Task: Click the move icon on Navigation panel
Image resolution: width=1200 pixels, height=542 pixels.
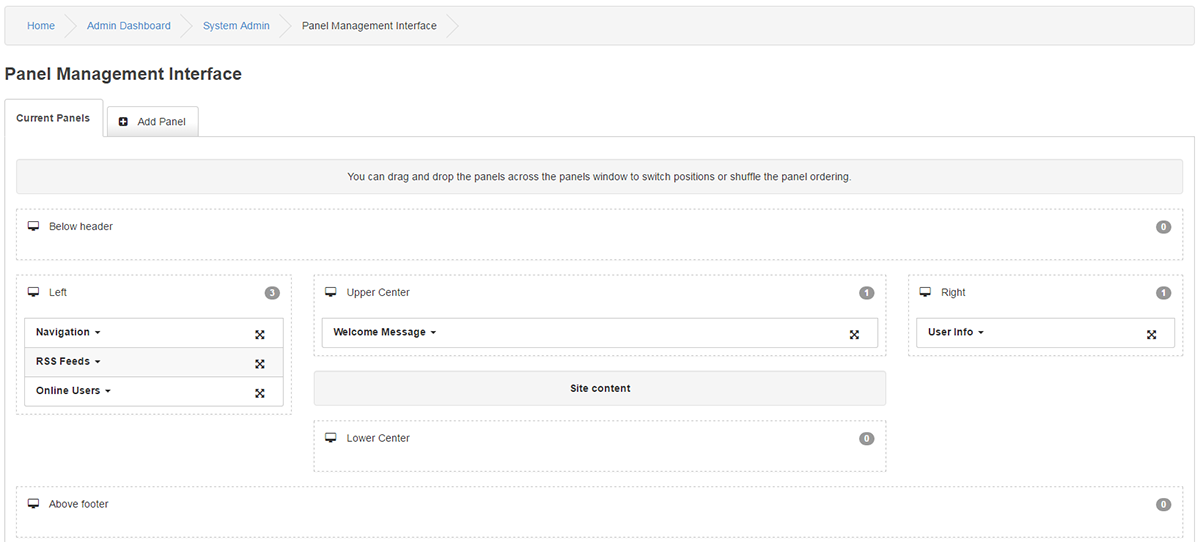Action: pyautogui.click(x=260, y=335)
